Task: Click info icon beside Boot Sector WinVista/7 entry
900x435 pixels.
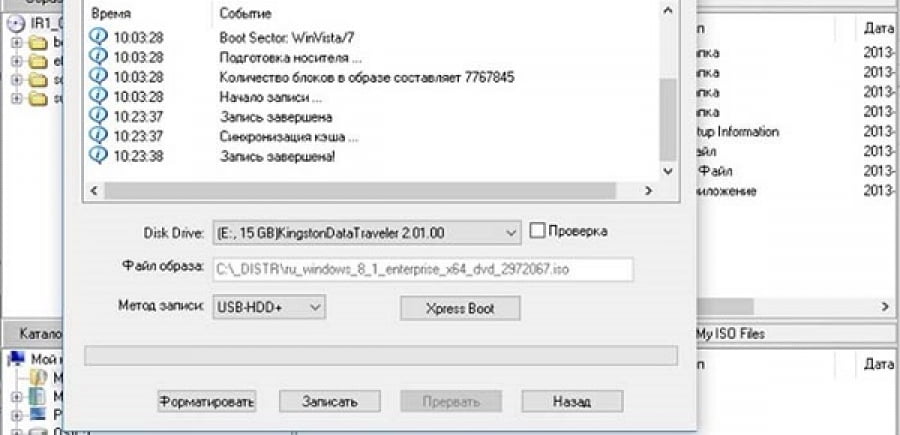Action: [x=99, y=37]
